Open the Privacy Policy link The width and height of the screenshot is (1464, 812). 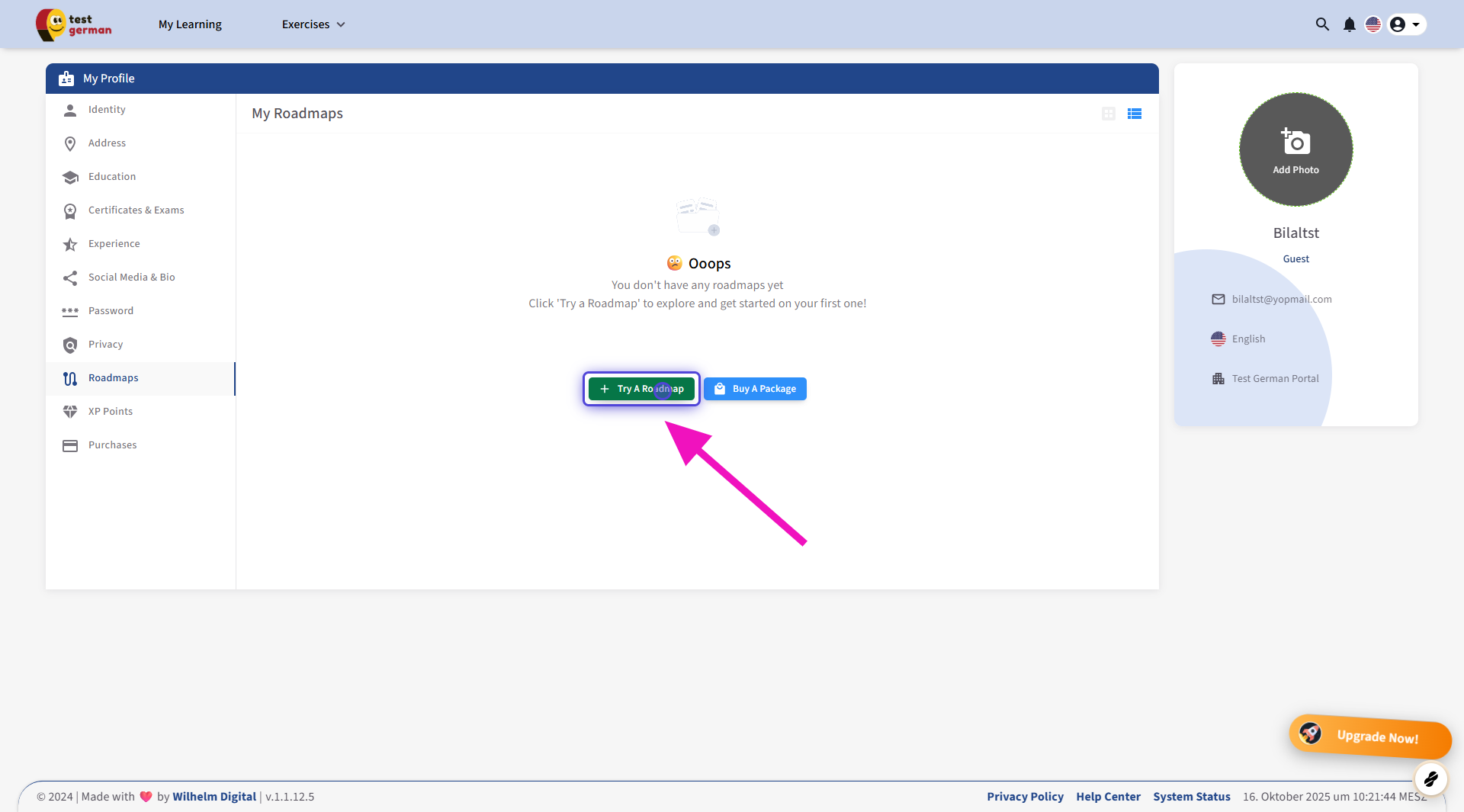[1025, 797]
